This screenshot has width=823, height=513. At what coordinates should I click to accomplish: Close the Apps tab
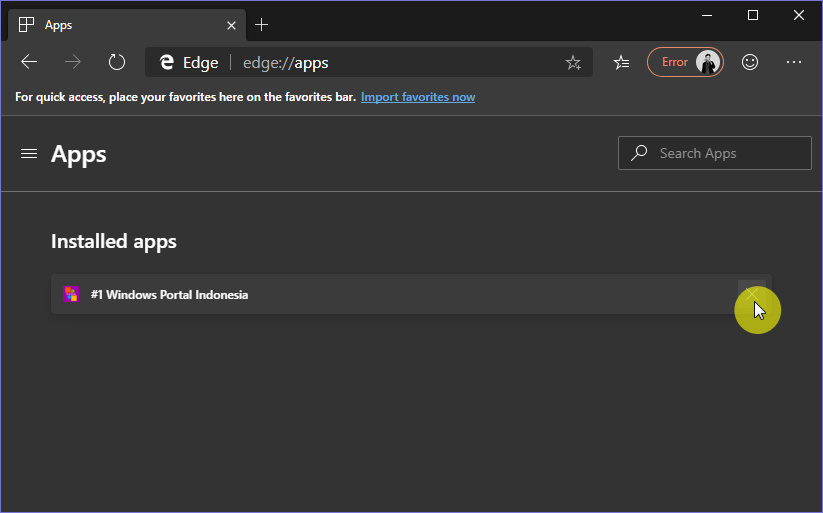coord(231,25)
